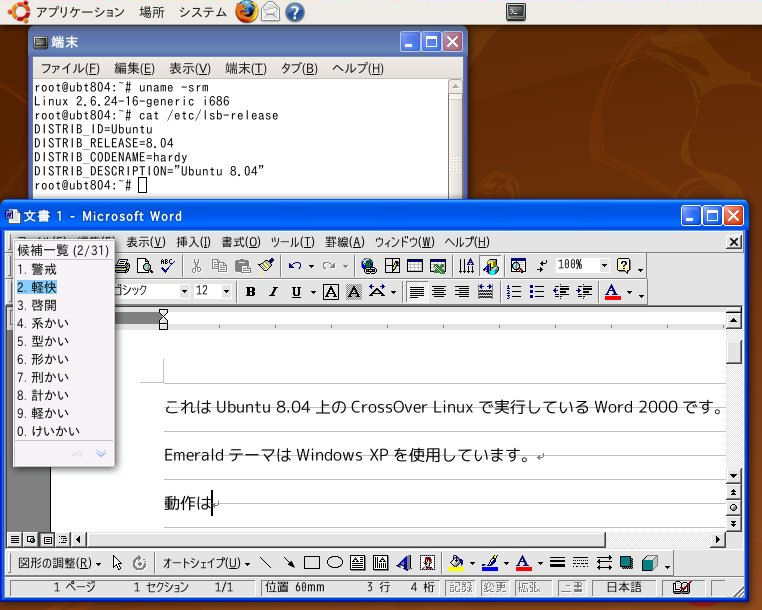Select the Arrow drawing tool
Viewport: 762px width, 610px height.
(x=289, y=563)
